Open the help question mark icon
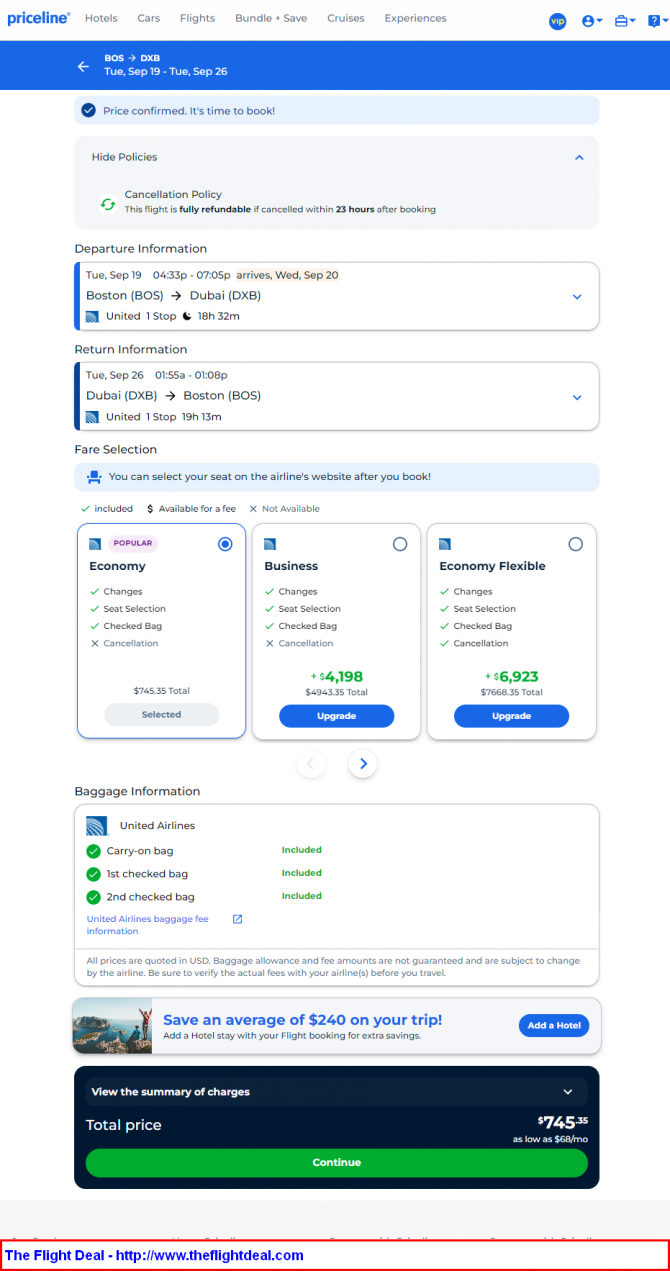The width and height of the screenshot is (670, 1271). click(655, 21)
